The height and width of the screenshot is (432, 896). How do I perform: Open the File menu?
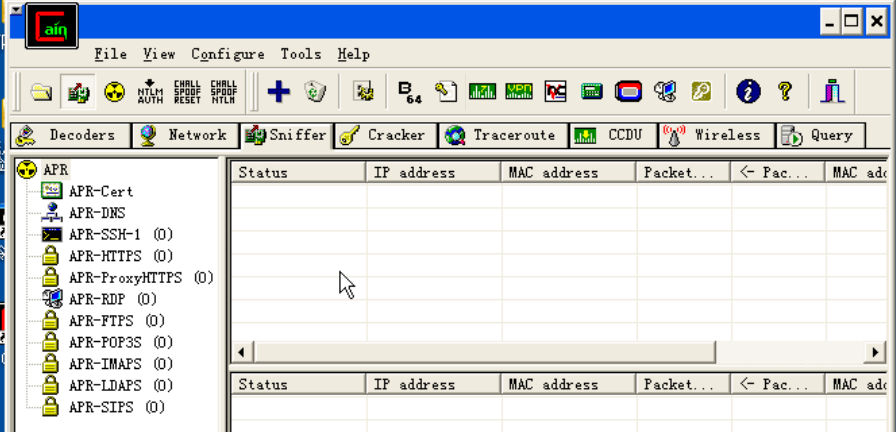click(x=110, y=54)
